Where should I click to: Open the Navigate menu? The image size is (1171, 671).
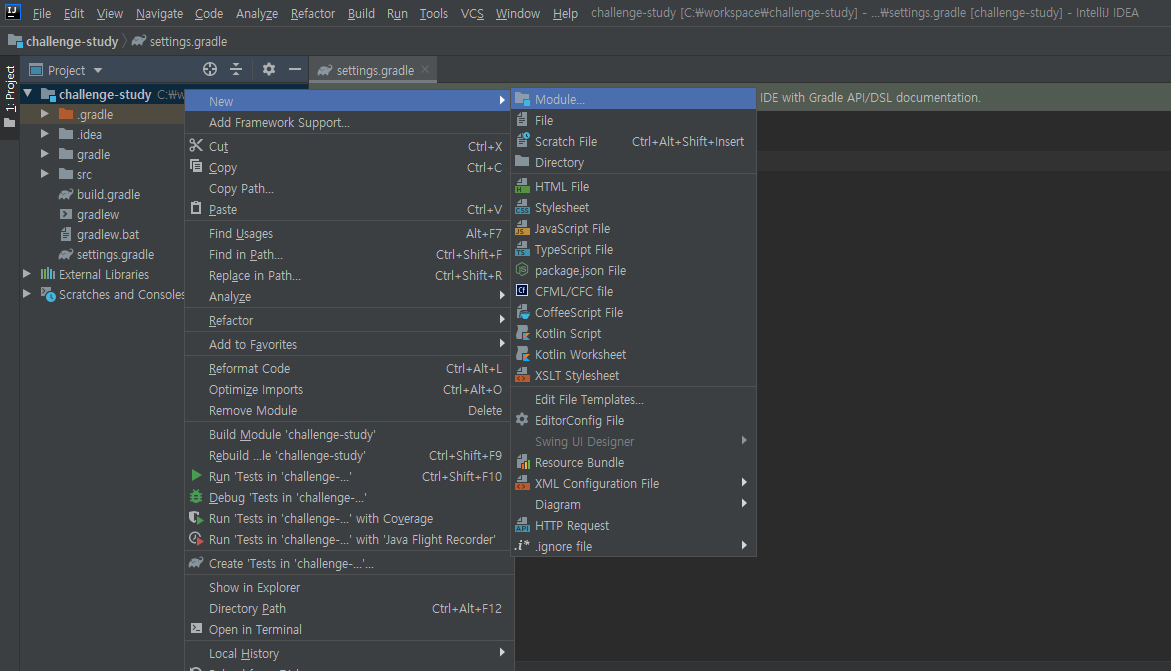point(159,13)
